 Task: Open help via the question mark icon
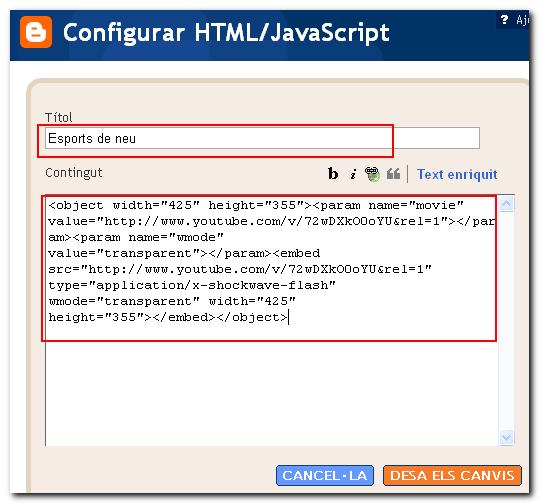pos(504,20)
